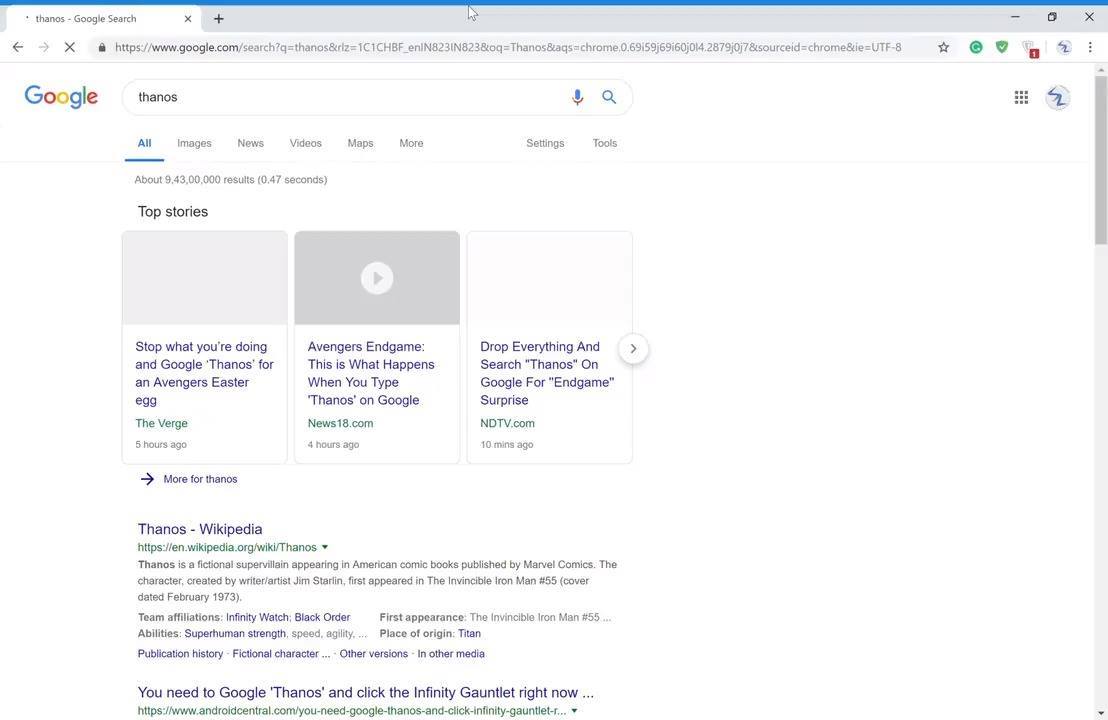Image resolution: width=1108 pixels, height=720 pixels.
Task: Open the Infinity Watch link
Action: click(x=257, y=617)
